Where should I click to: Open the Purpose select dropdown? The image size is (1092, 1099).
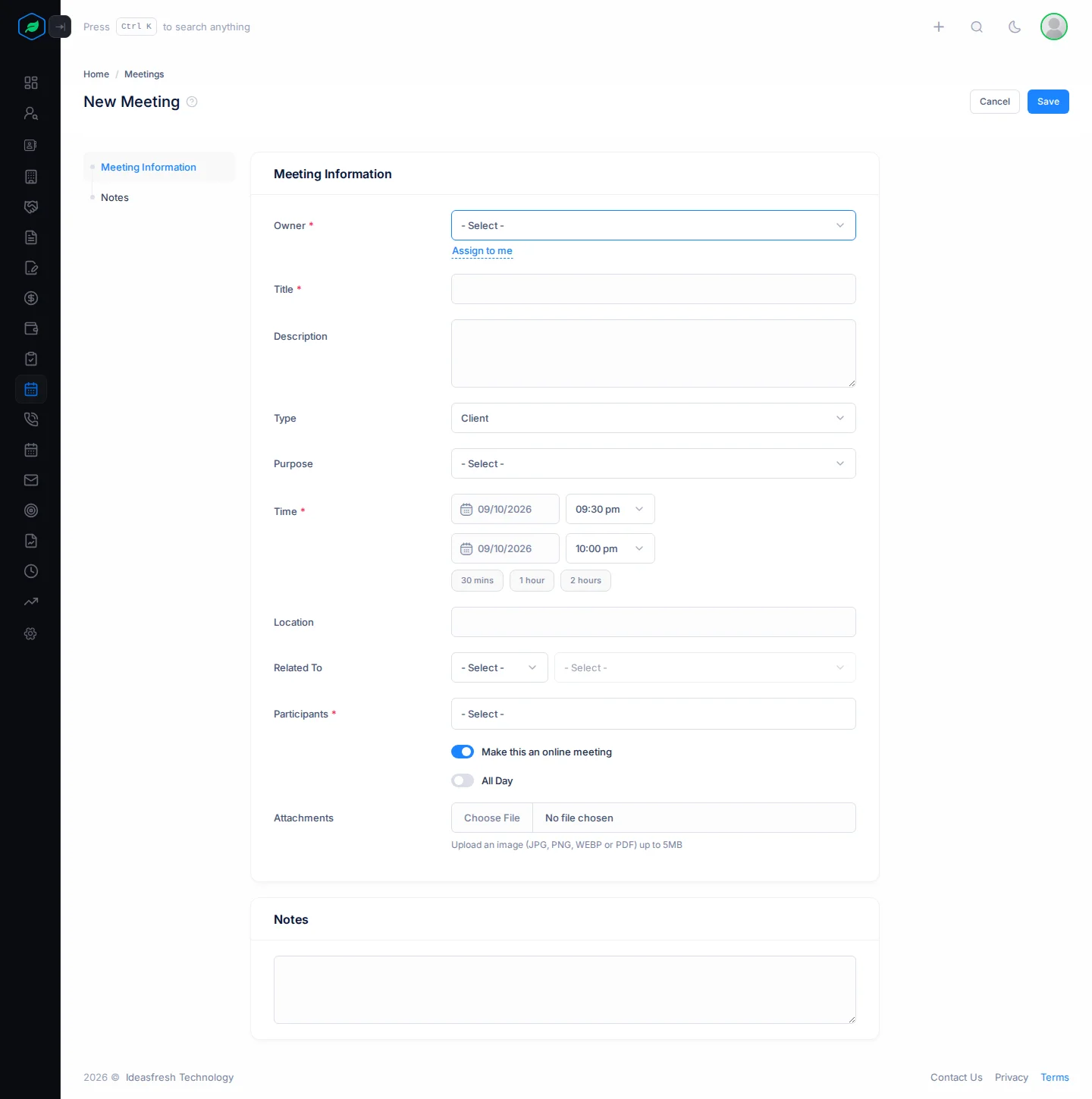point(654,463)
